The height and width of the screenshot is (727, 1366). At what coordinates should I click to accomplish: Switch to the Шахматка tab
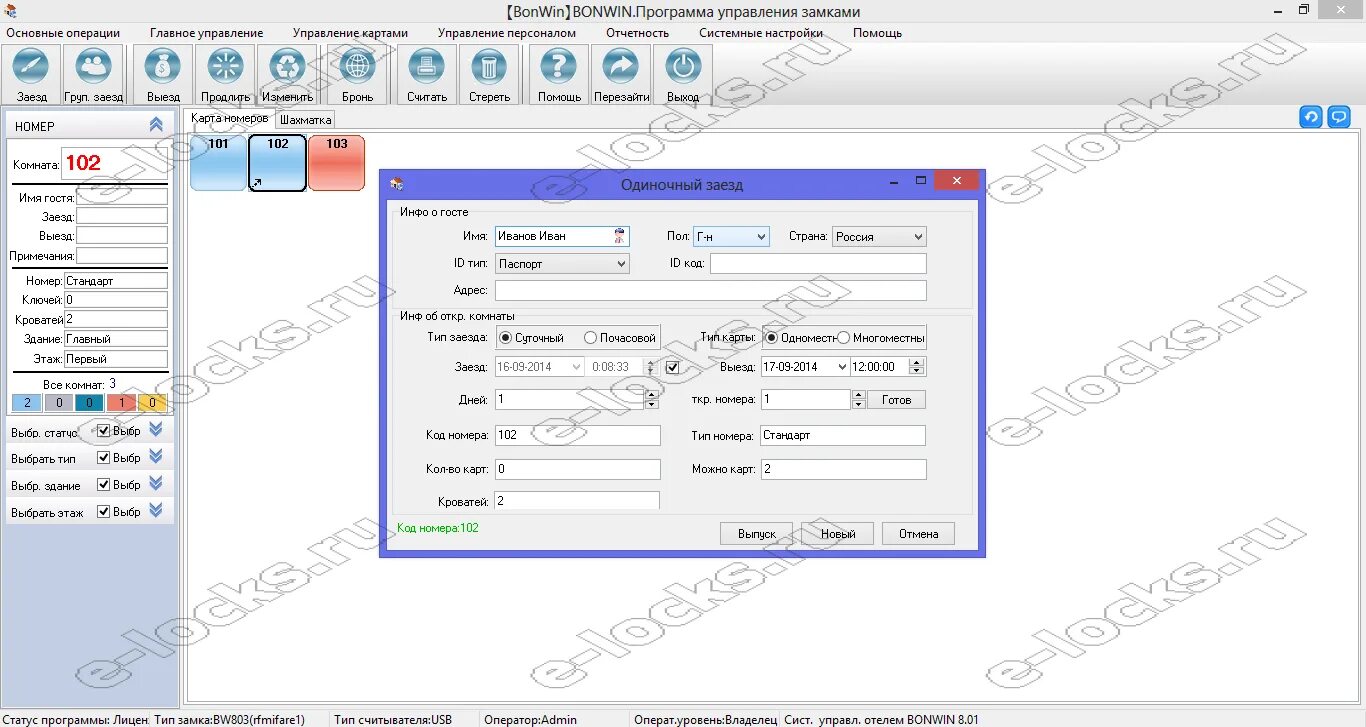click(305, 120)
